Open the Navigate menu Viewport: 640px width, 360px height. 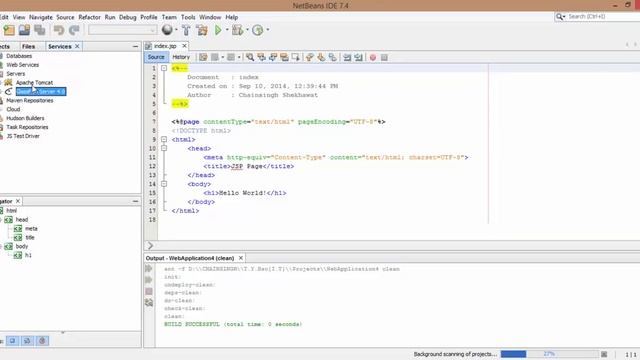41,17
